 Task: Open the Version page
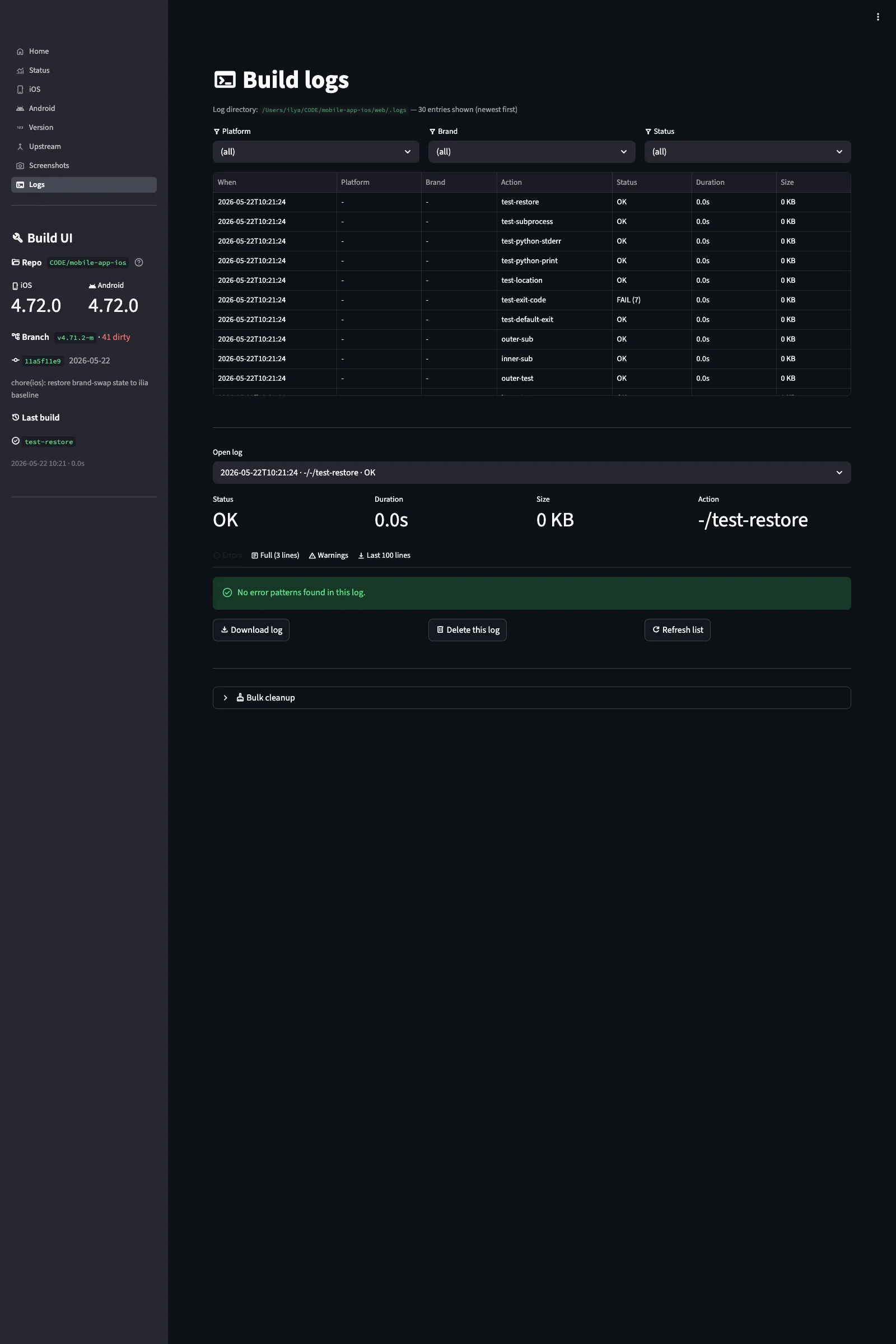83,128
